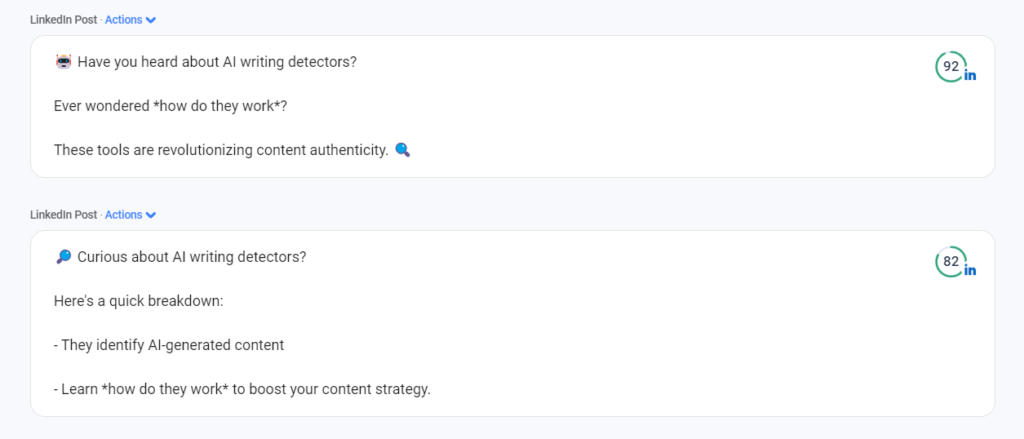1024x439 pixels.
Task: Click the 'boost your content strategy' bullet line
Action: 242,389
